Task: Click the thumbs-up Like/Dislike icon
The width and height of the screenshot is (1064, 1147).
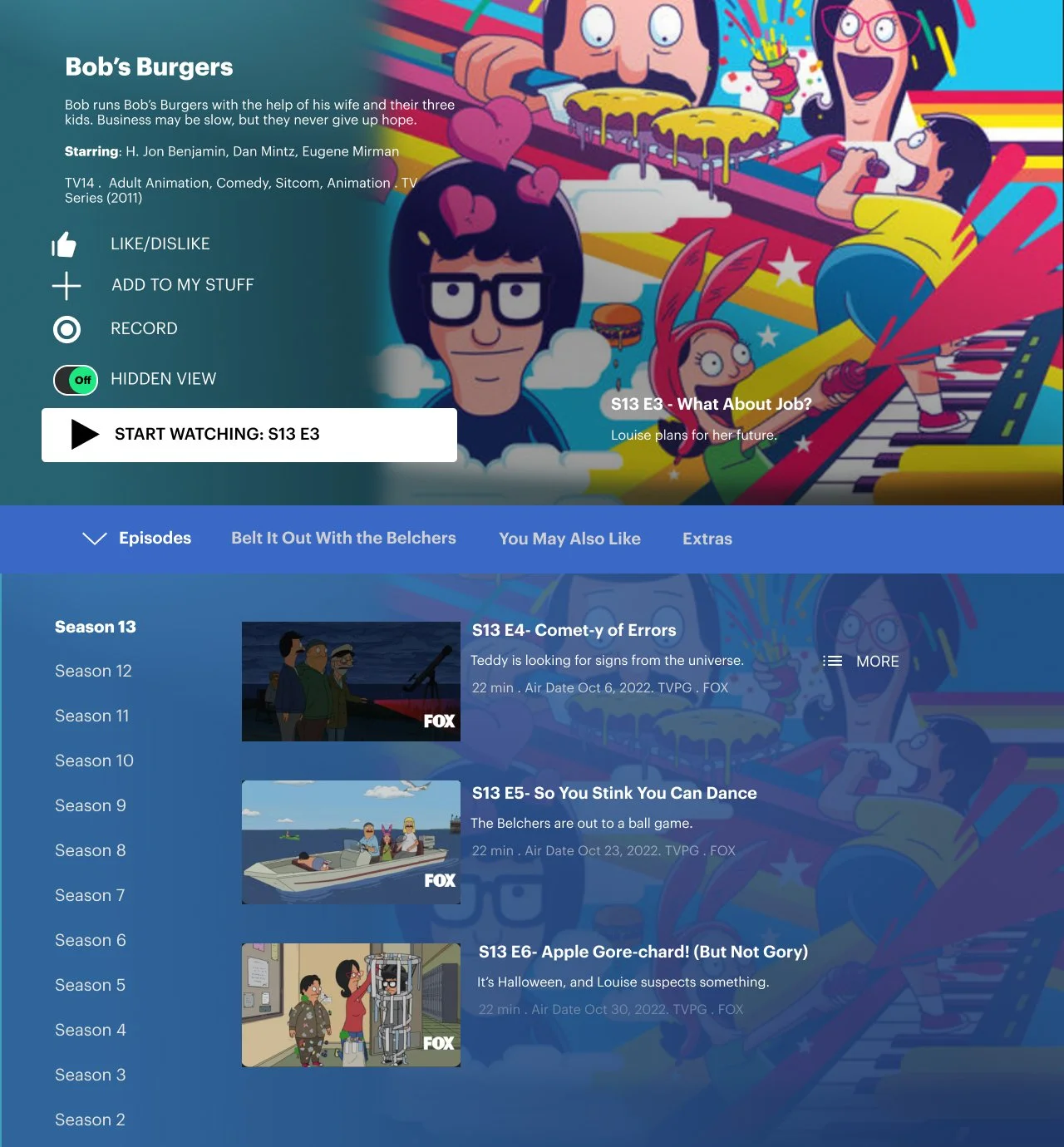Action: coord(64,244)
